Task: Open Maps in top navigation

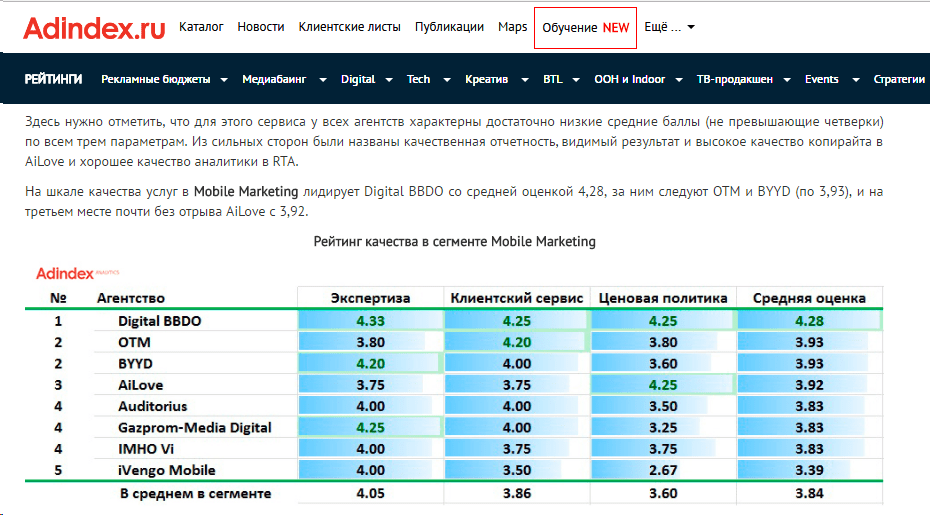Action: [512, 27]
